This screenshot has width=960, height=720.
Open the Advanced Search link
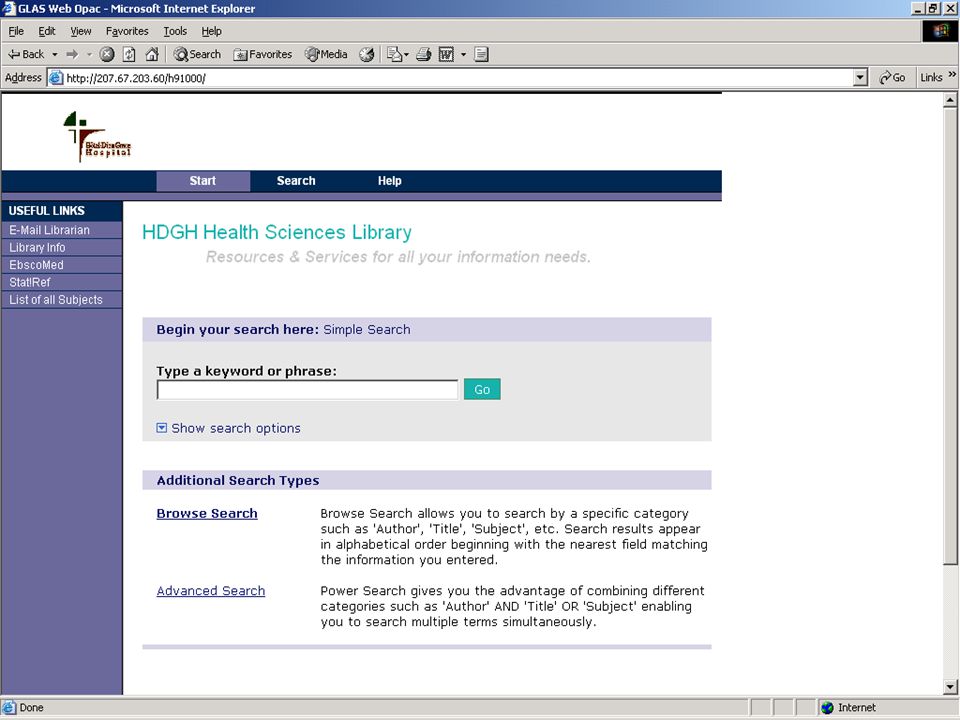211,591
